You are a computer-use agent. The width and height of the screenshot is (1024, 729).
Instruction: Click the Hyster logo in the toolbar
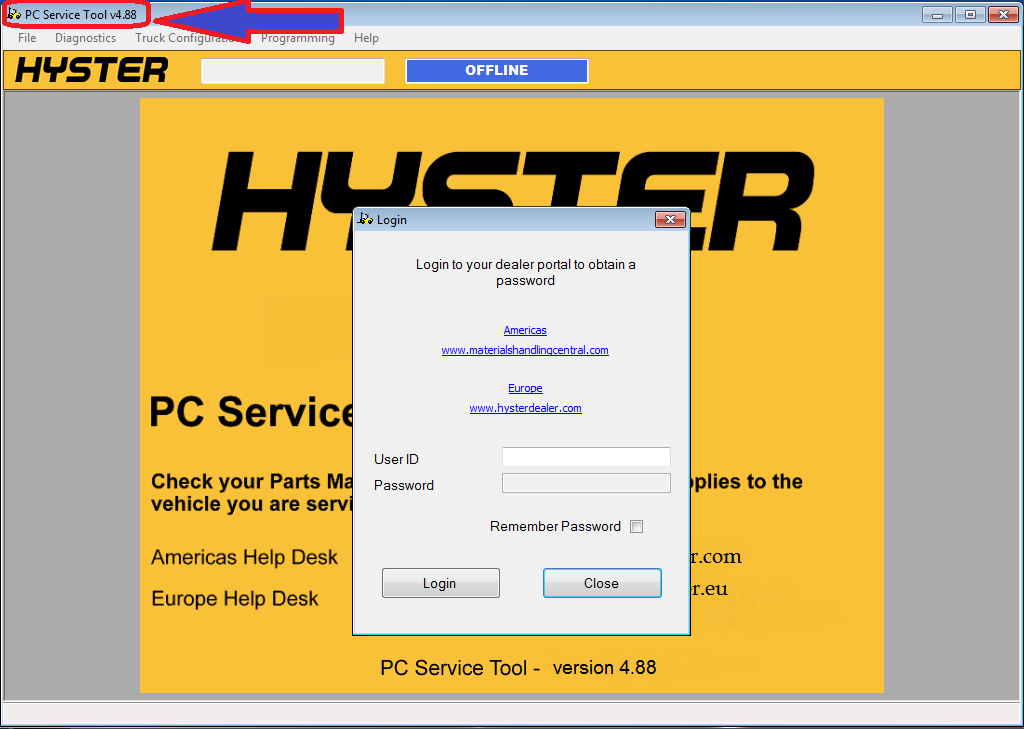point(91,70)
